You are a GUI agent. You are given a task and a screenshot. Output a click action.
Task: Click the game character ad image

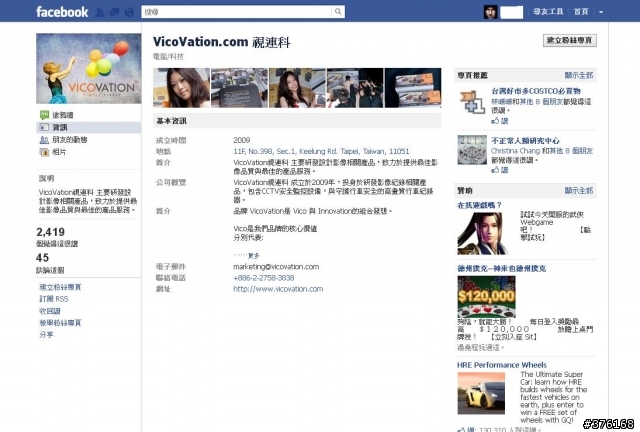point(482,234)
